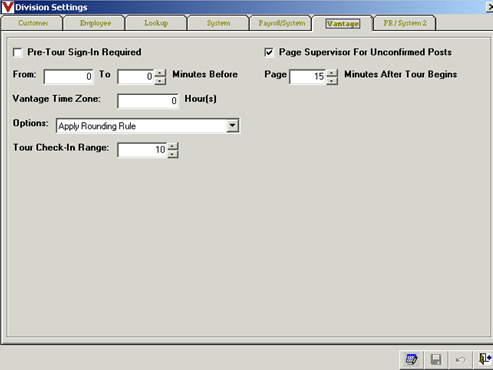Expand the Options dropdown arrow
The width and height of the screenshot is (493, 370).
(x=232, y=126)
